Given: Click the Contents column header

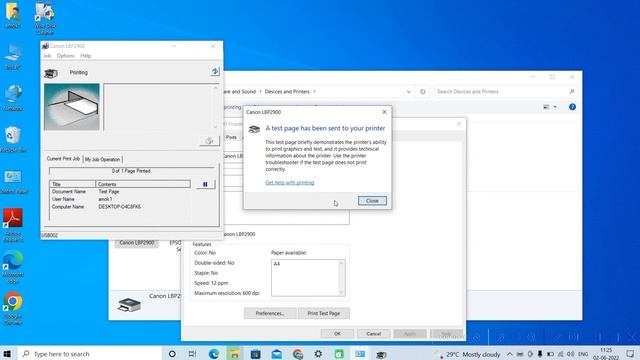Looking at the screenshot, I should tap(143, 184).
